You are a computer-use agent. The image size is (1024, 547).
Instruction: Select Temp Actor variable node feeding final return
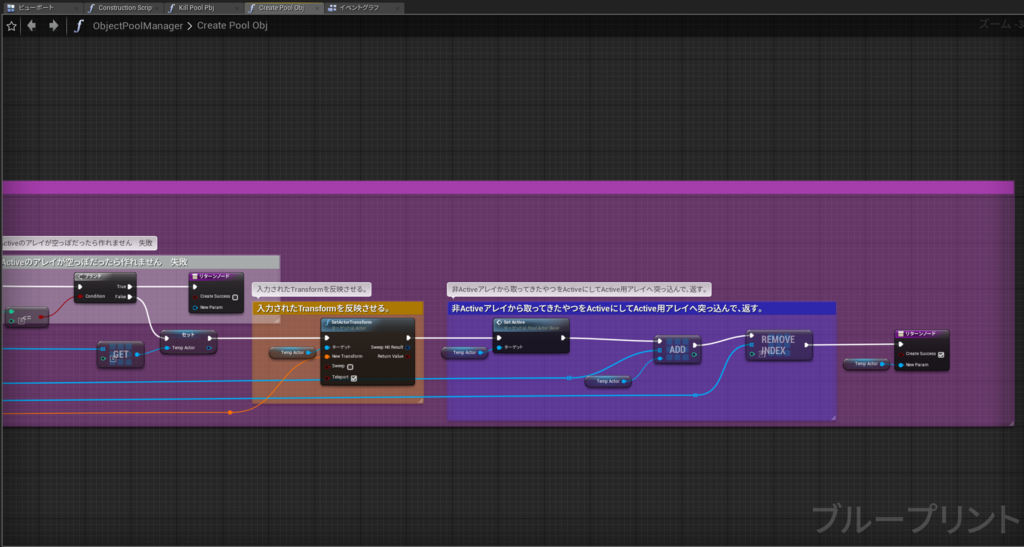point(866,364)
